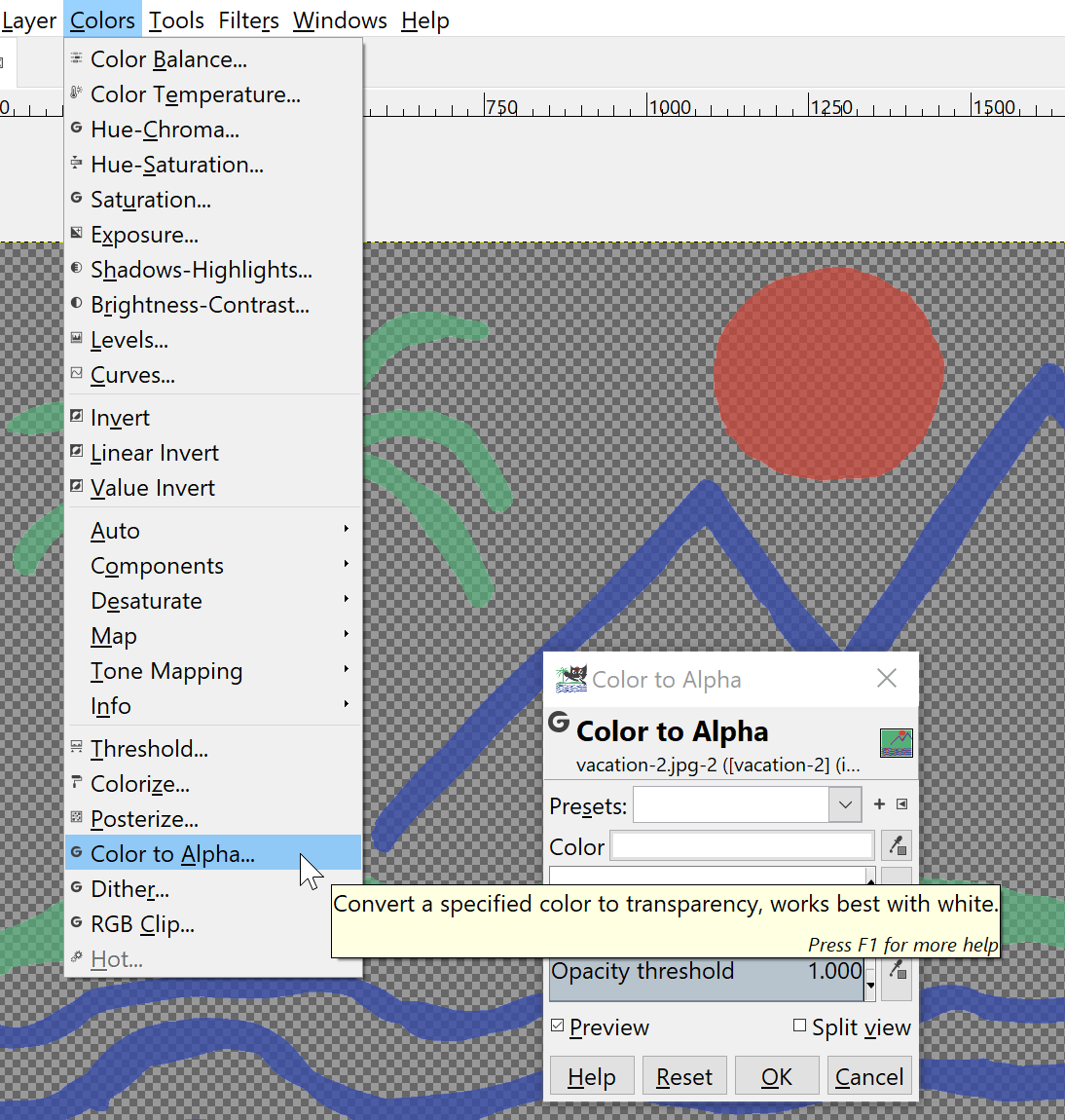Screen dimensions: 1065x1120
Task: Save current settings as named preset (plus icon)
Action: click(x=879, y=804)
